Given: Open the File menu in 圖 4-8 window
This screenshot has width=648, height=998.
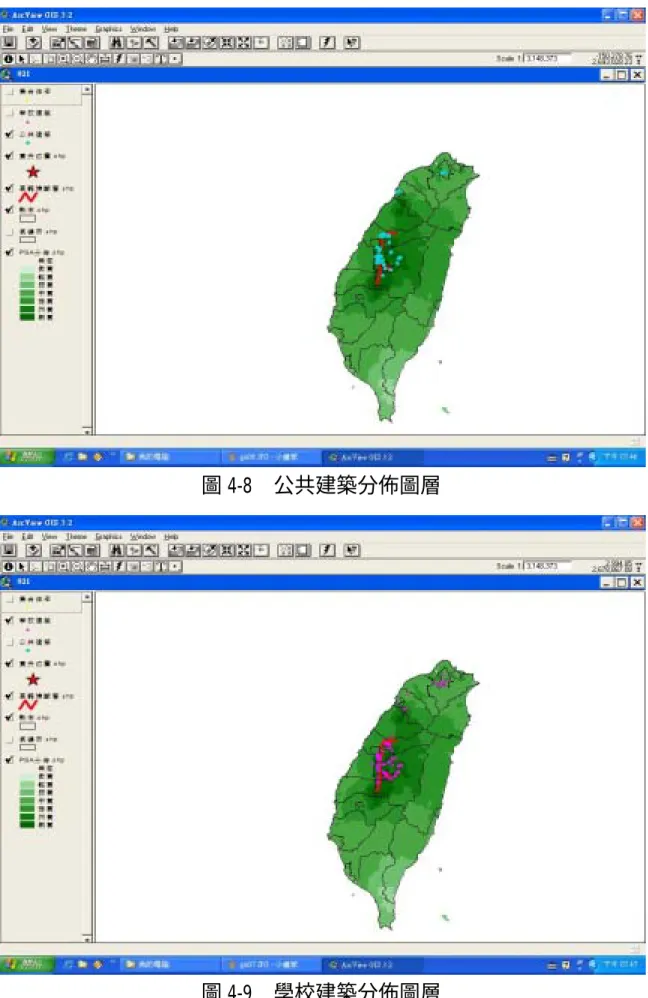Looking at the screenshot, I should 8,29.
